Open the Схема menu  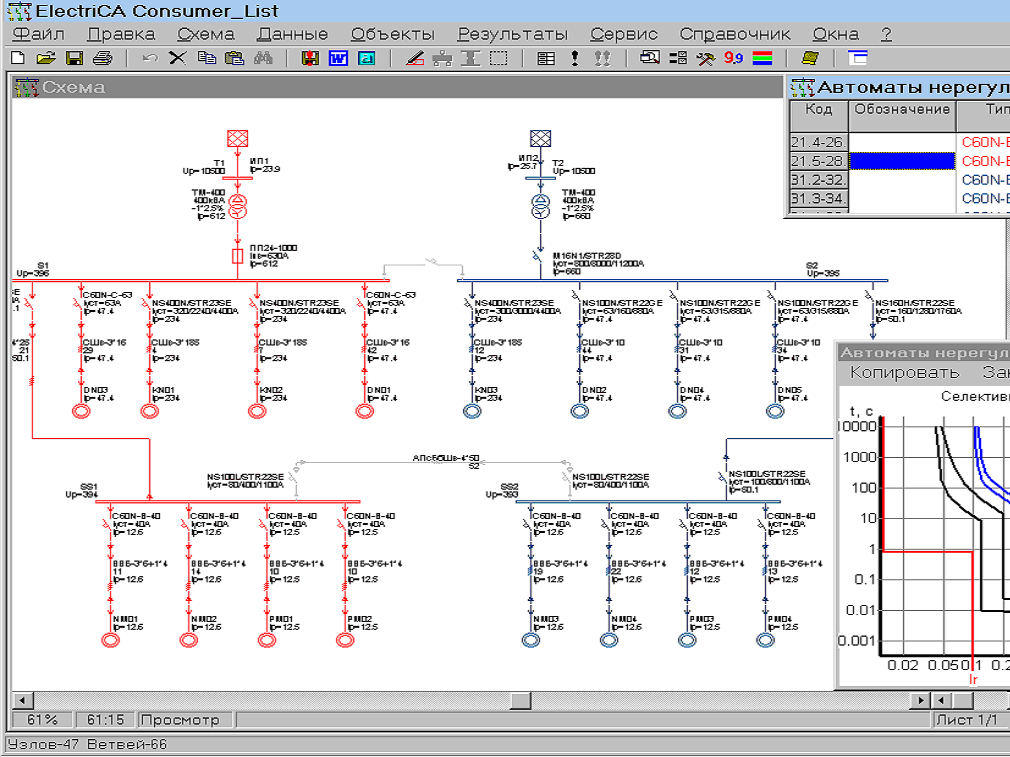pos(206,34)
